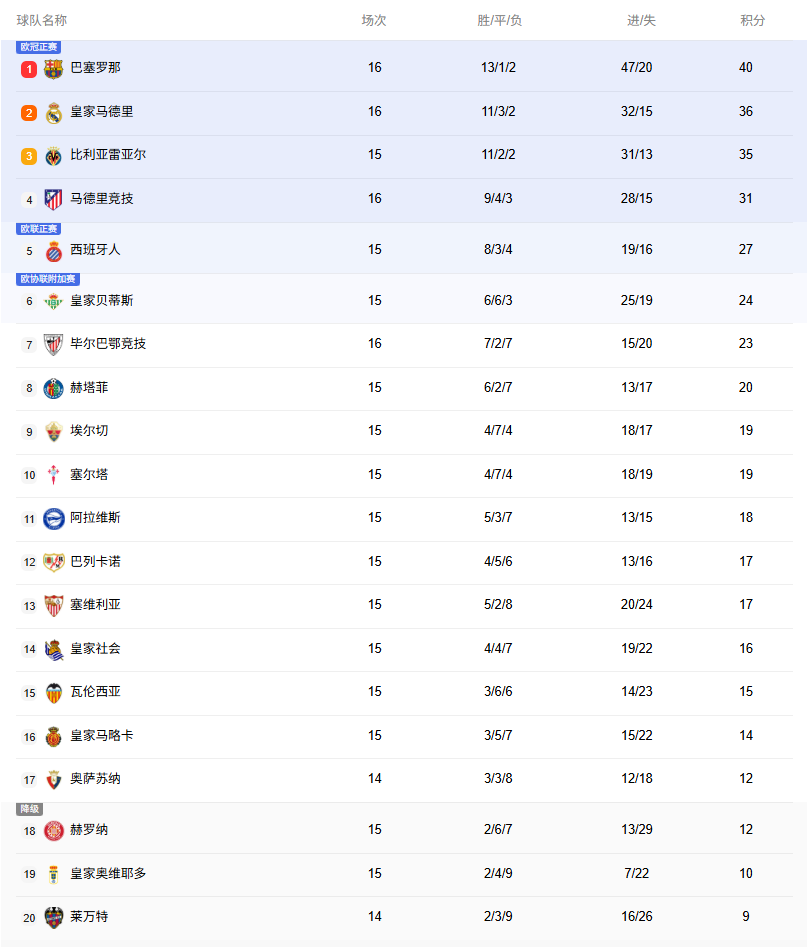Click the Espanyol club crest
Screen dimensions: 807x952
[54, 251]
